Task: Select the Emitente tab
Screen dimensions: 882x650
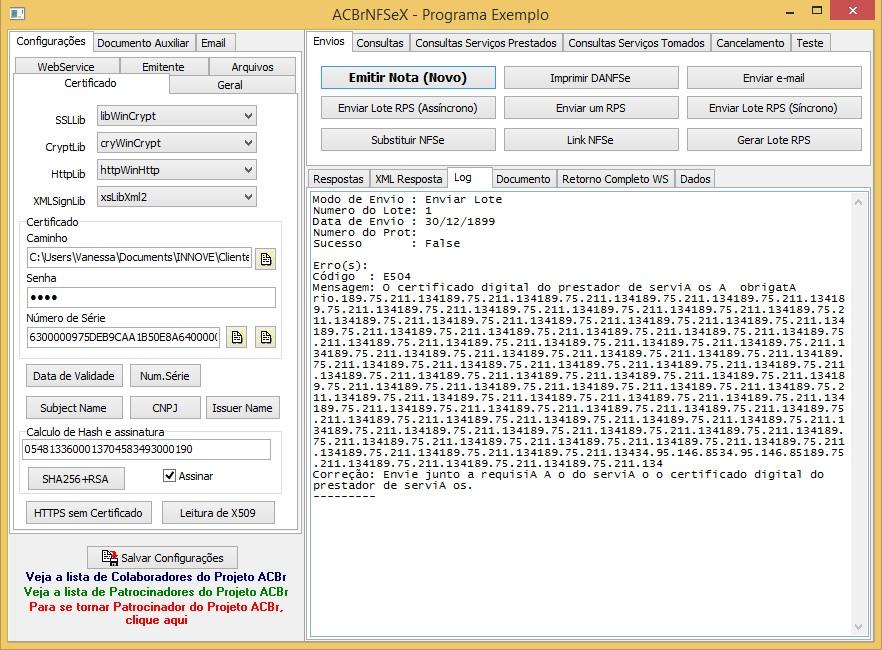Action: [163, 66]
